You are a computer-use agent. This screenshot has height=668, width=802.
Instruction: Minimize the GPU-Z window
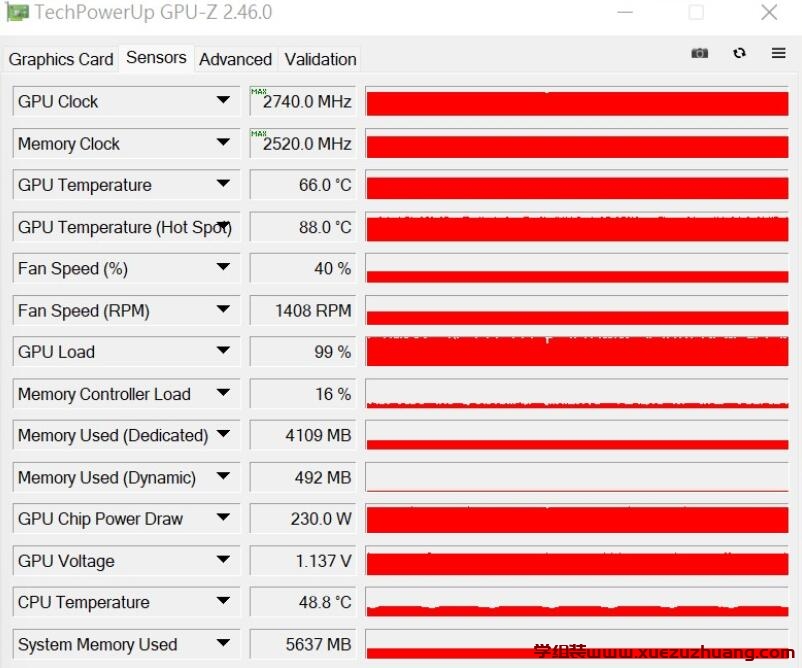624,13
